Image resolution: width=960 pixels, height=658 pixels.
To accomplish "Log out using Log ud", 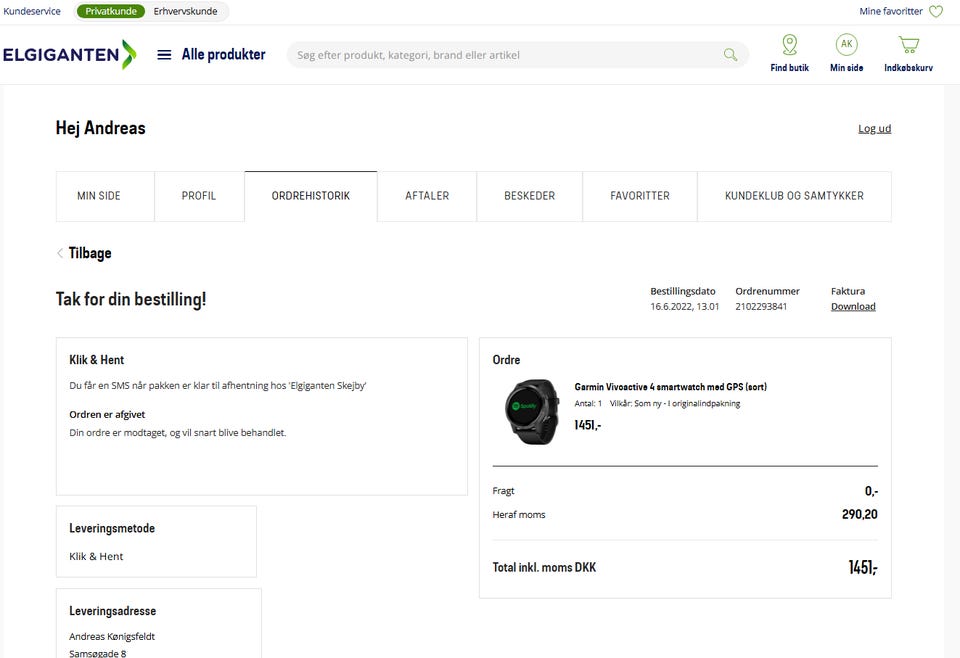I will click(874, 129).
